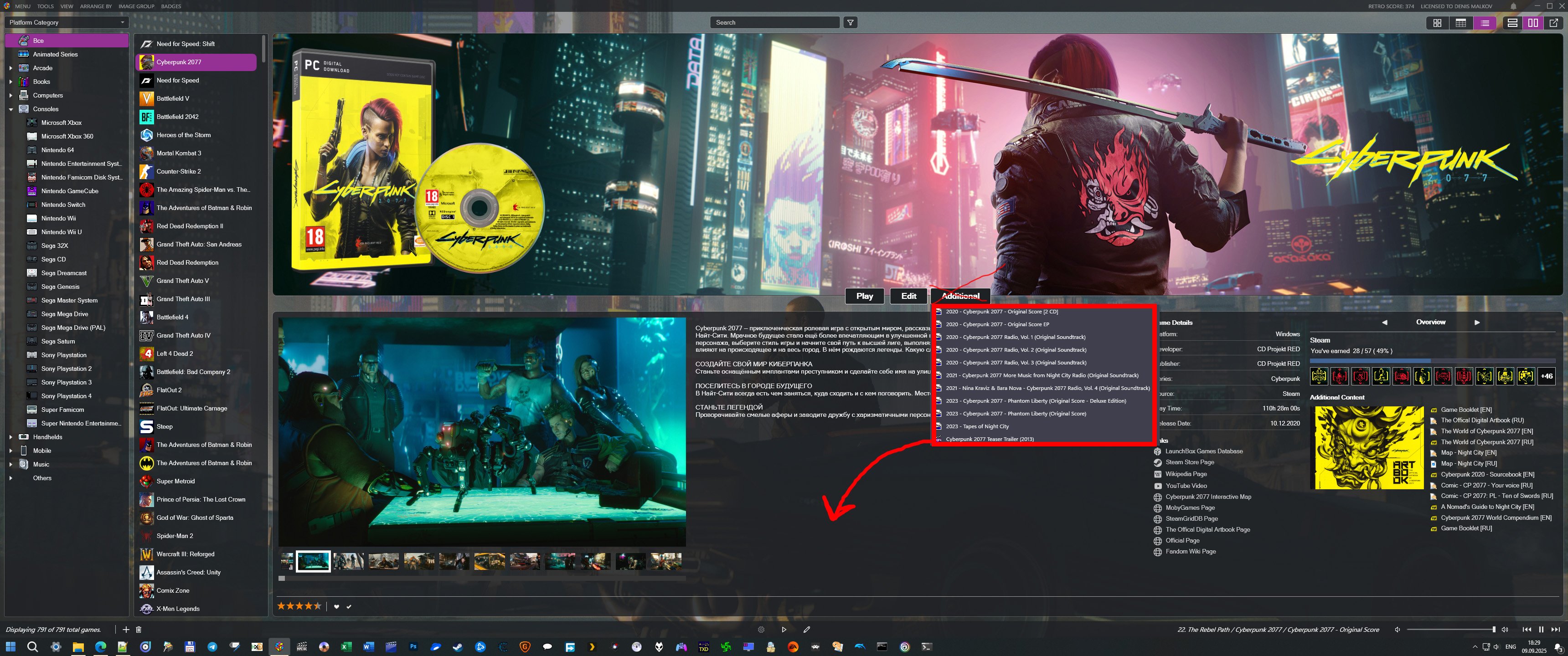Click the Edit button
1568x656 pixels.
[908, 296]
